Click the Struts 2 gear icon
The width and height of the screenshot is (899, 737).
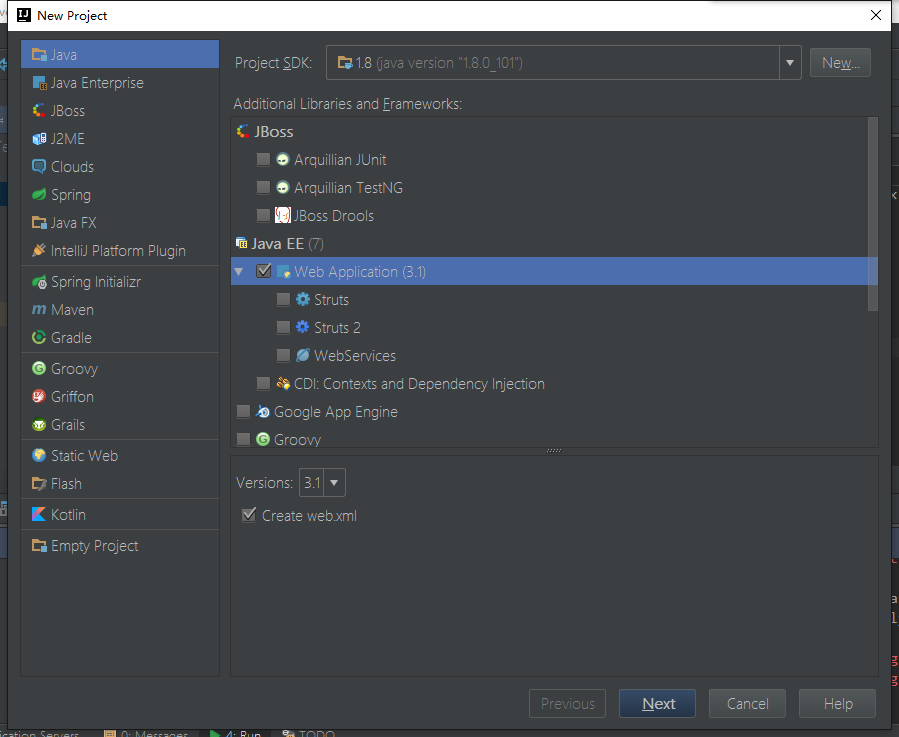pyautogui.click(x=303, y=327)
